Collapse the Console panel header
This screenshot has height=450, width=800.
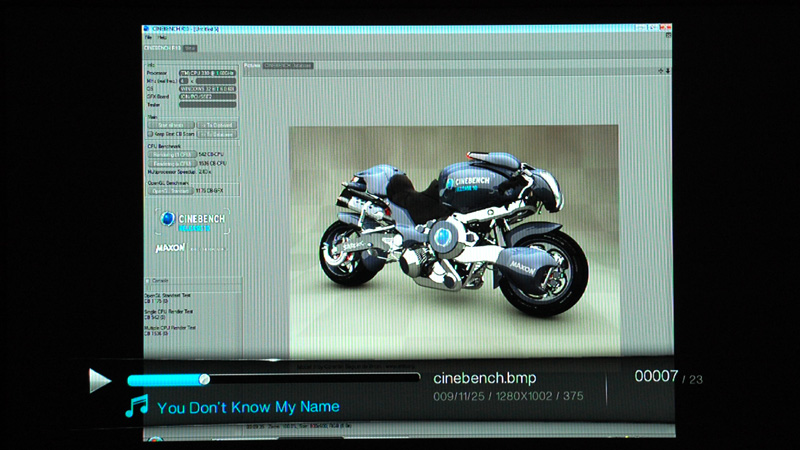click(193, 281)
